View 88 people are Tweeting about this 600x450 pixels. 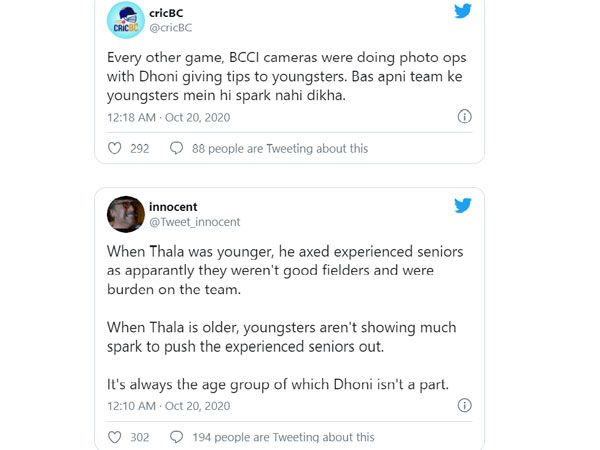[280, 148]
